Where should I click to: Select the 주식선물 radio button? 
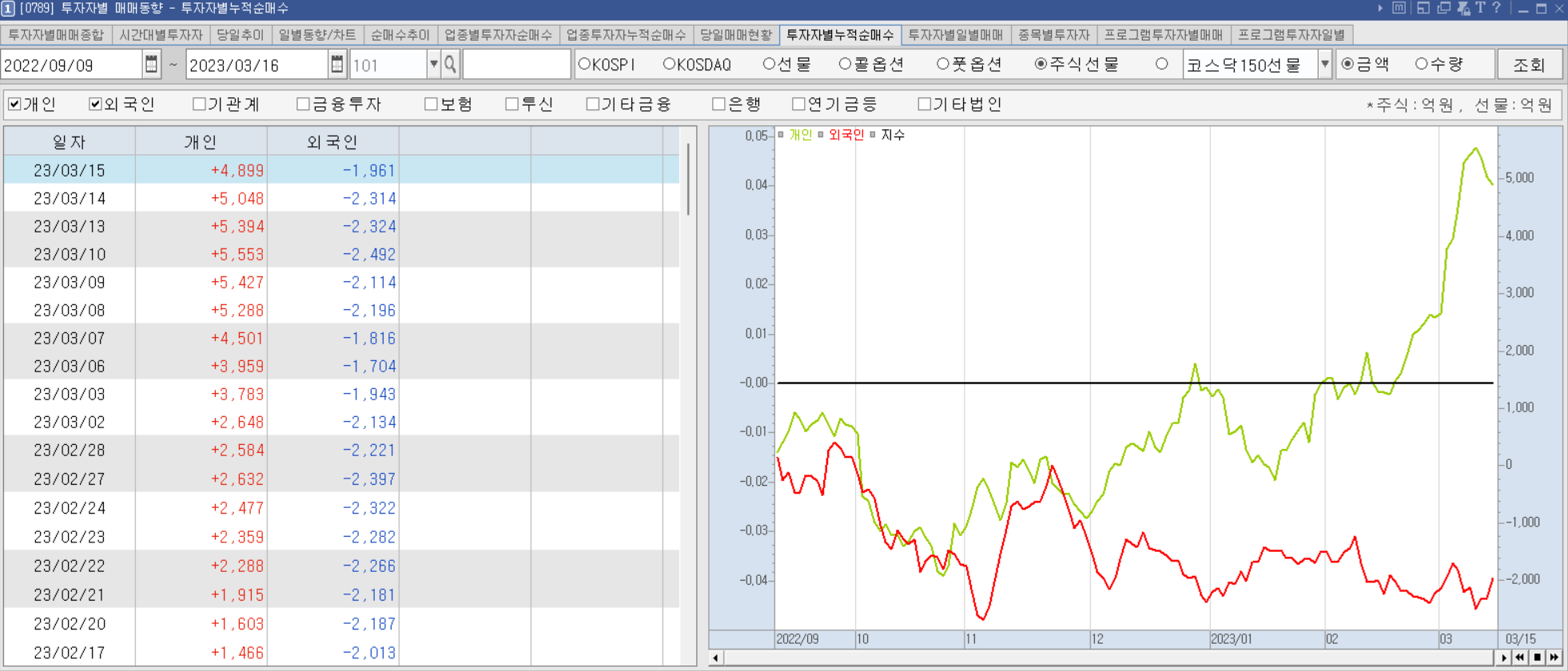coord(1041,64)
